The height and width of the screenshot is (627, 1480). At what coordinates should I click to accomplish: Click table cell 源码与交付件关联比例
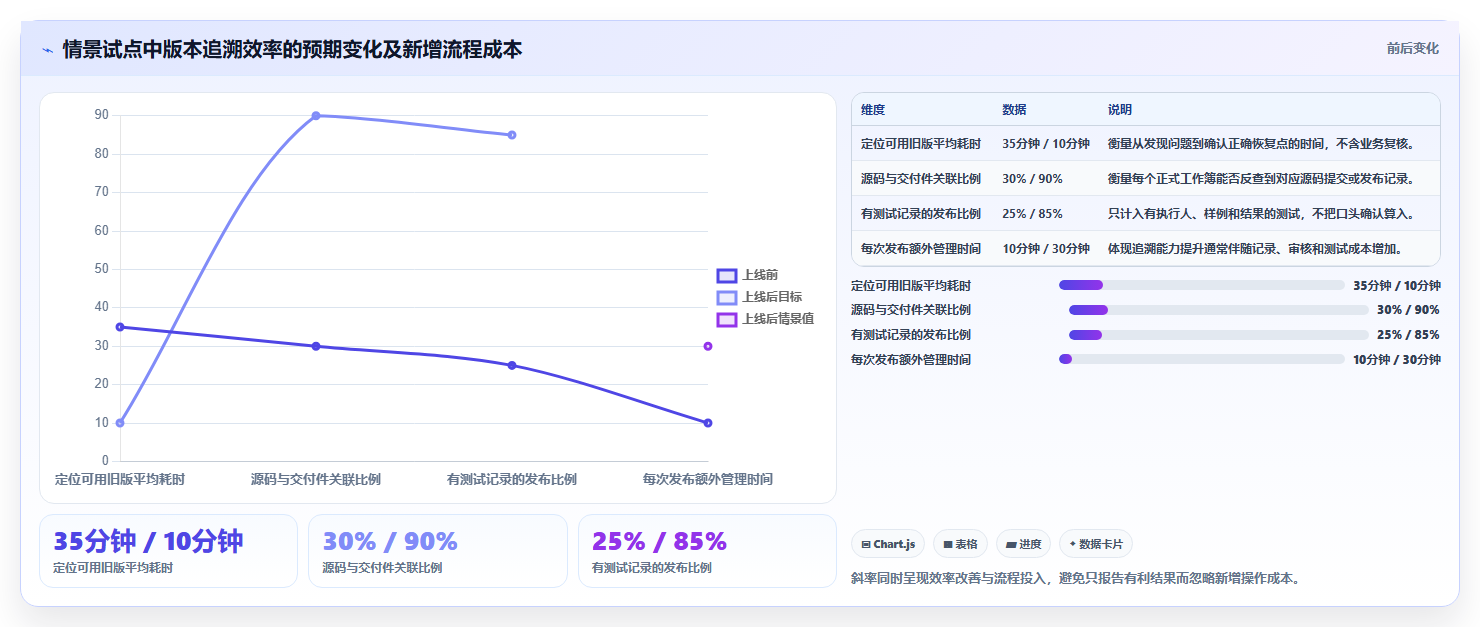pos(921,179)
